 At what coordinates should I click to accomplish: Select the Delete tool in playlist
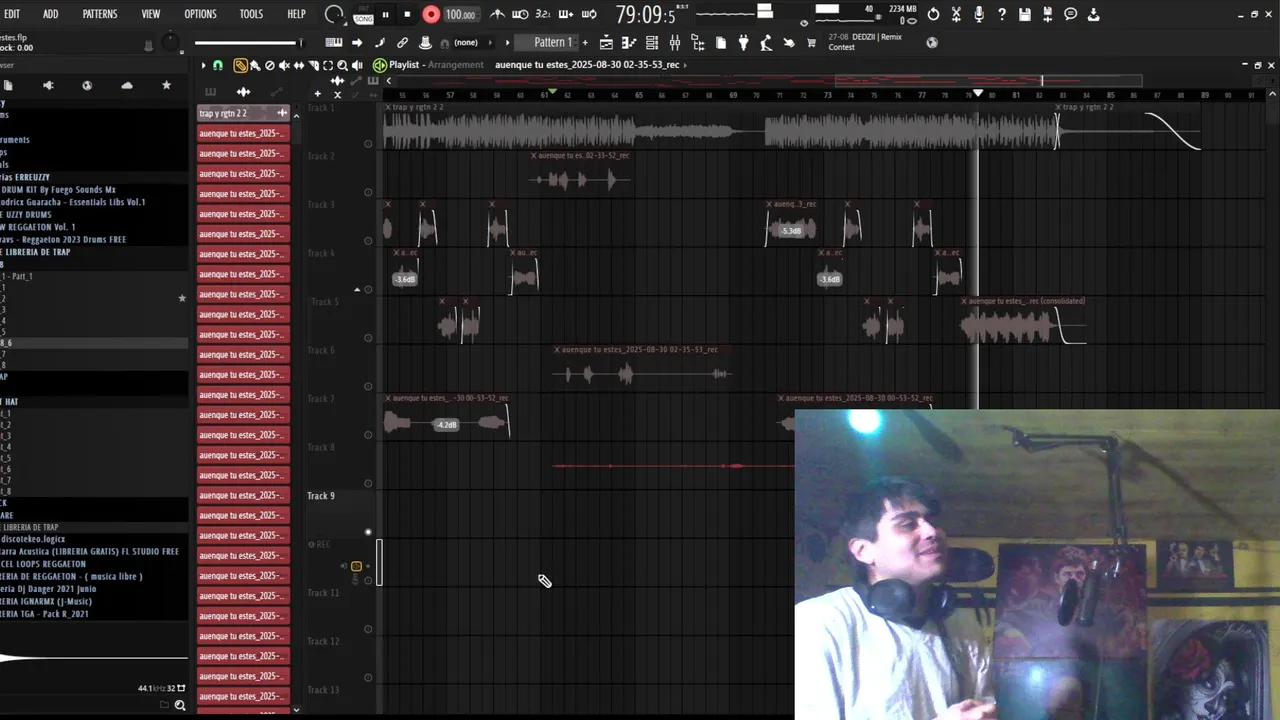(x=269, y=65)
